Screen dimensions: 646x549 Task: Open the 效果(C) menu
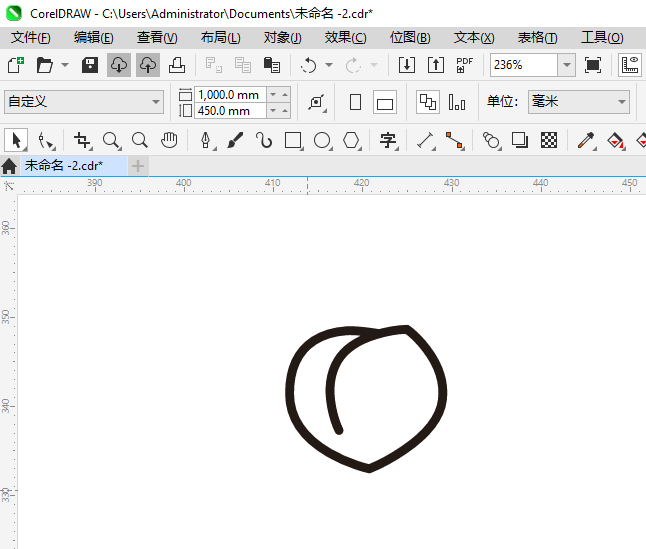tap(345, 37)
